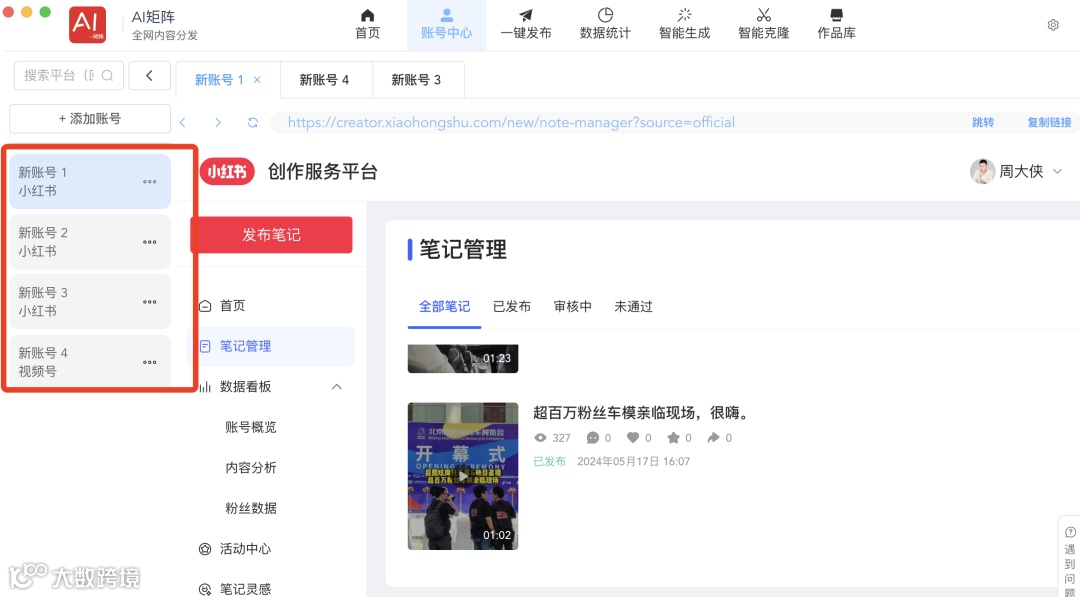This screenshot has width=1080, height=597.
Task: Select 新账号 3 小红书 account
Action: [90, 302]
